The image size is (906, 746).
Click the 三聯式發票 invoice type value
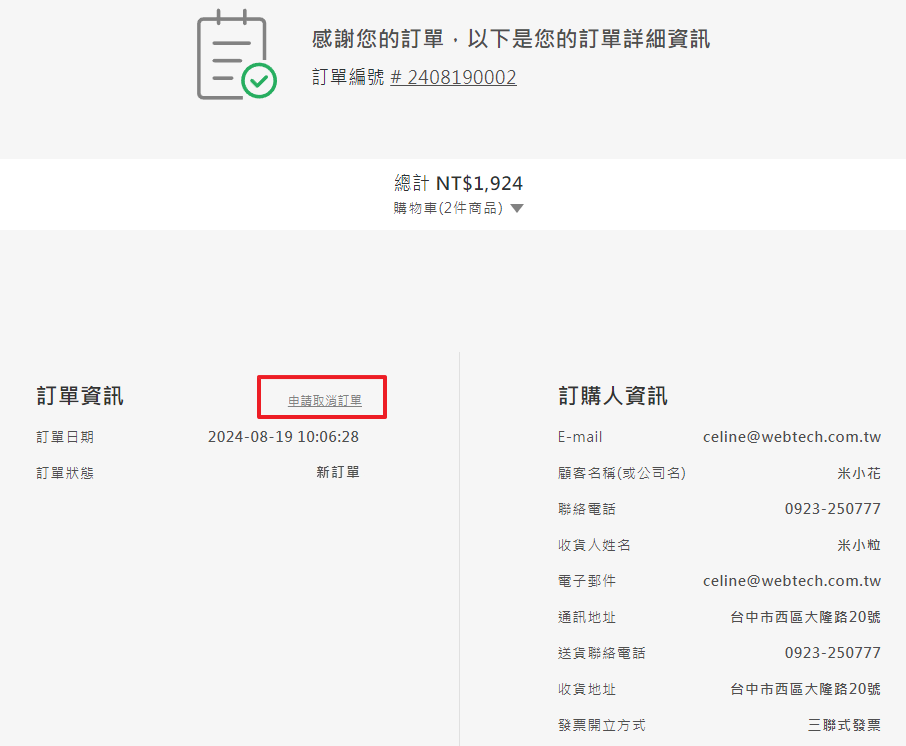[844, 725]
